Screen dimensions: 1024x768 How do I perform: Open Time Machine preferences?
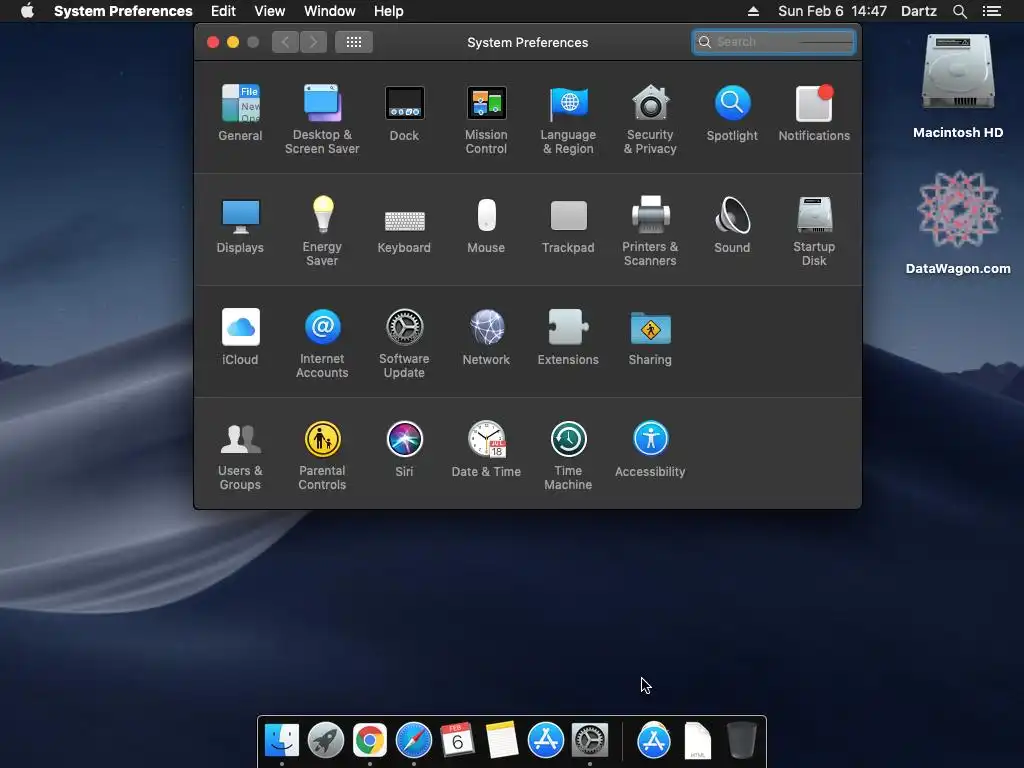[568, 455]
